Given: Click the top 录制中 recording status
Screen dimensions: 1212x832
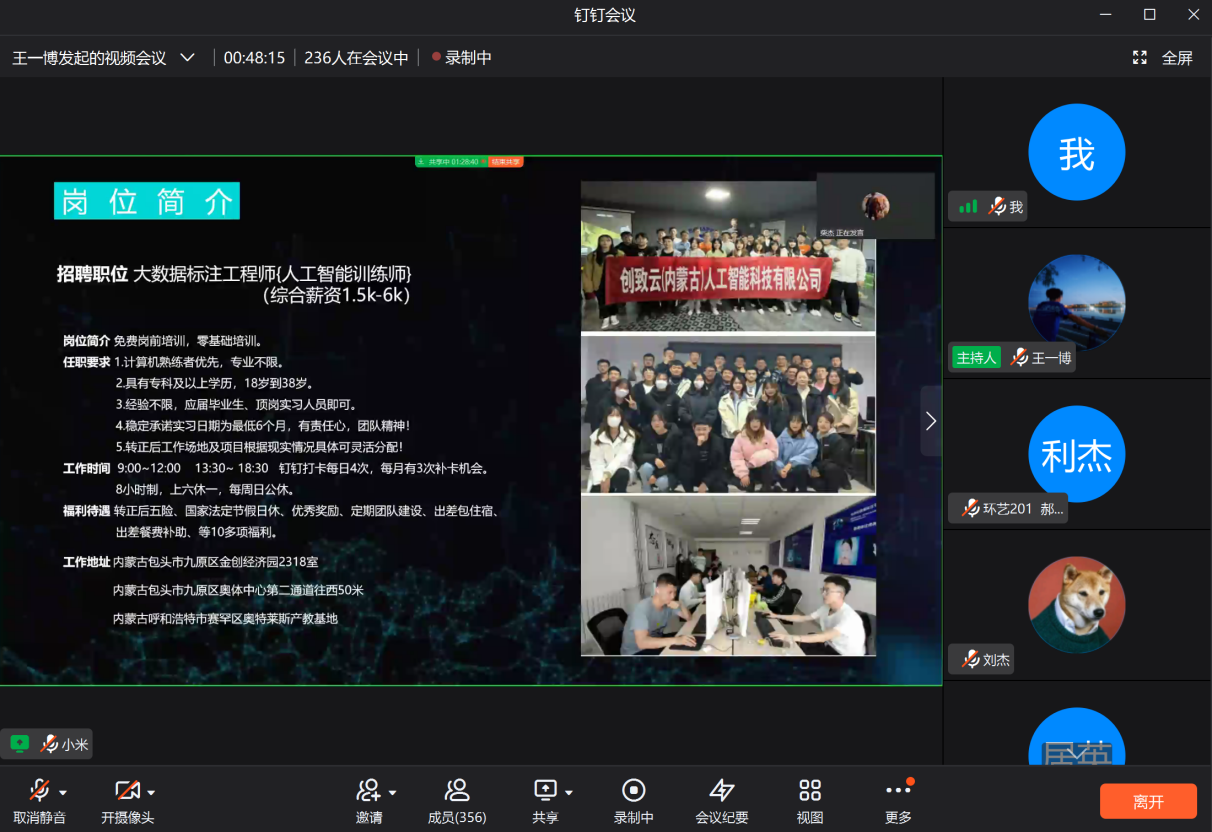Looking at the screenshot, I should [462, 58].
